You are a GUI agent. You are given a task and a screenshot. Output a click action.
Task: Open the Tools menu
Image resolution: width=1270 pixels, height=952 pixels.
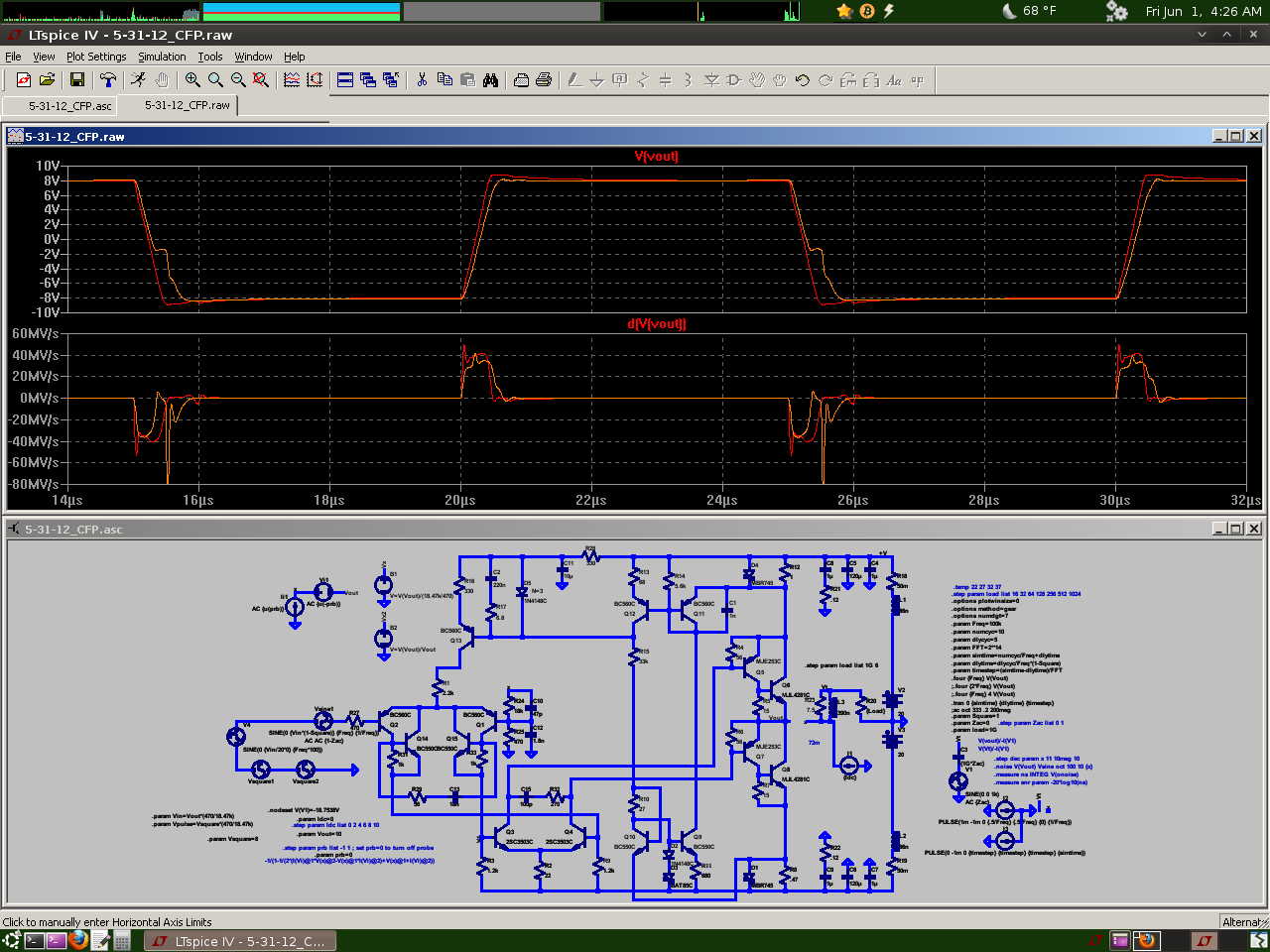click(210, 57)
